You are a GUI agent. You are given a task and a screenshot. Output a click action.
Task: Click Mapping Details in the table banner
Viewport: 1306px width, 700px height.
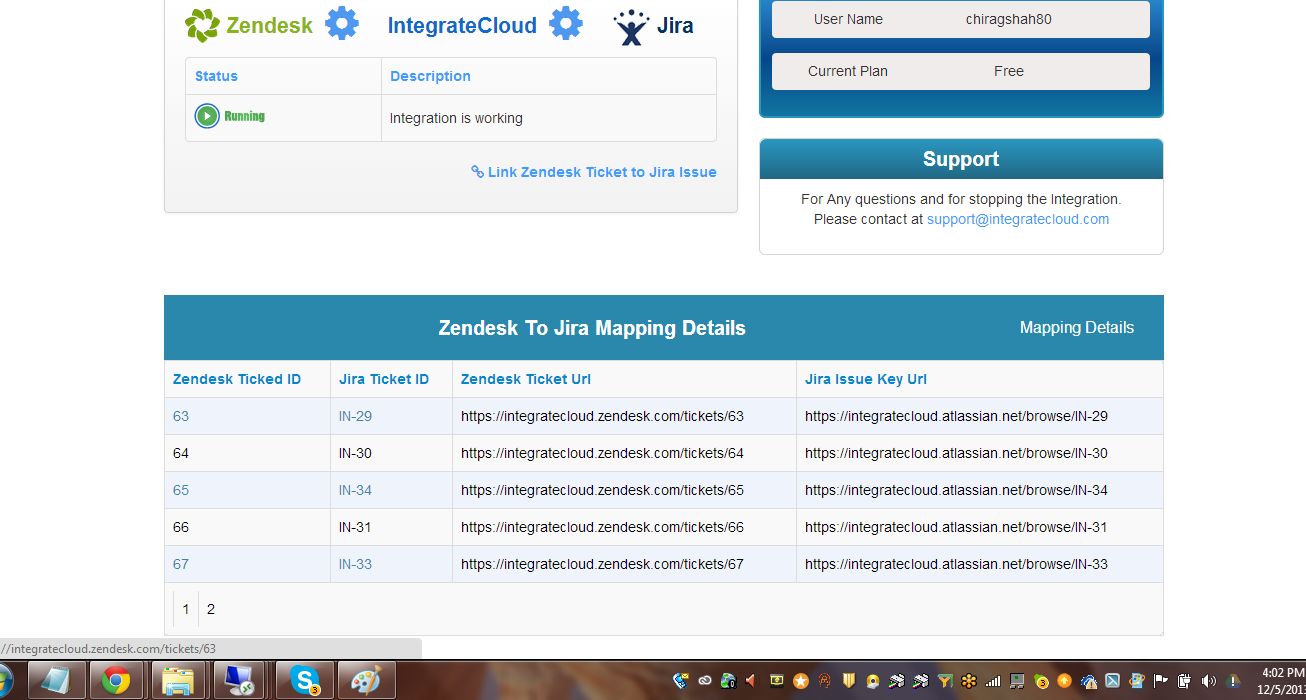click(1077, 328)
